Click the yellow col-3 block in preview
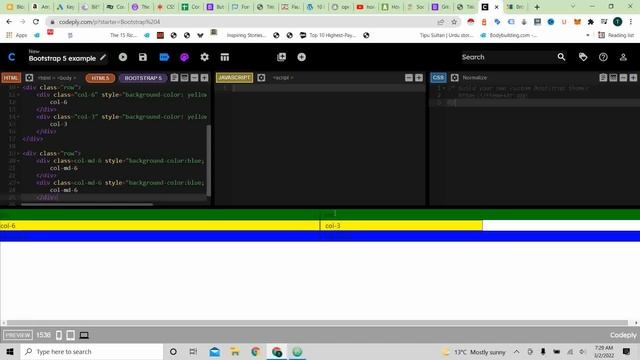The height and width of the screenshot is (360, 640). 401,226
